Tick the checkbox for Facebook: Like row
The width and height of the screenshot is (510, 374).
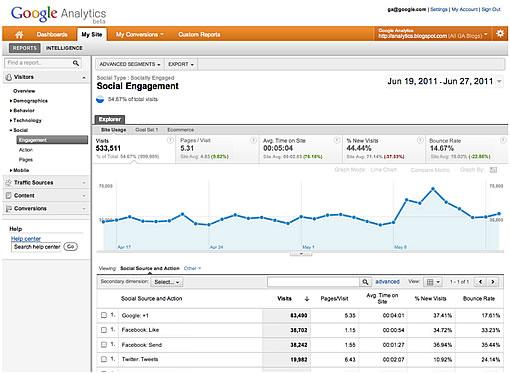[104, 330]
